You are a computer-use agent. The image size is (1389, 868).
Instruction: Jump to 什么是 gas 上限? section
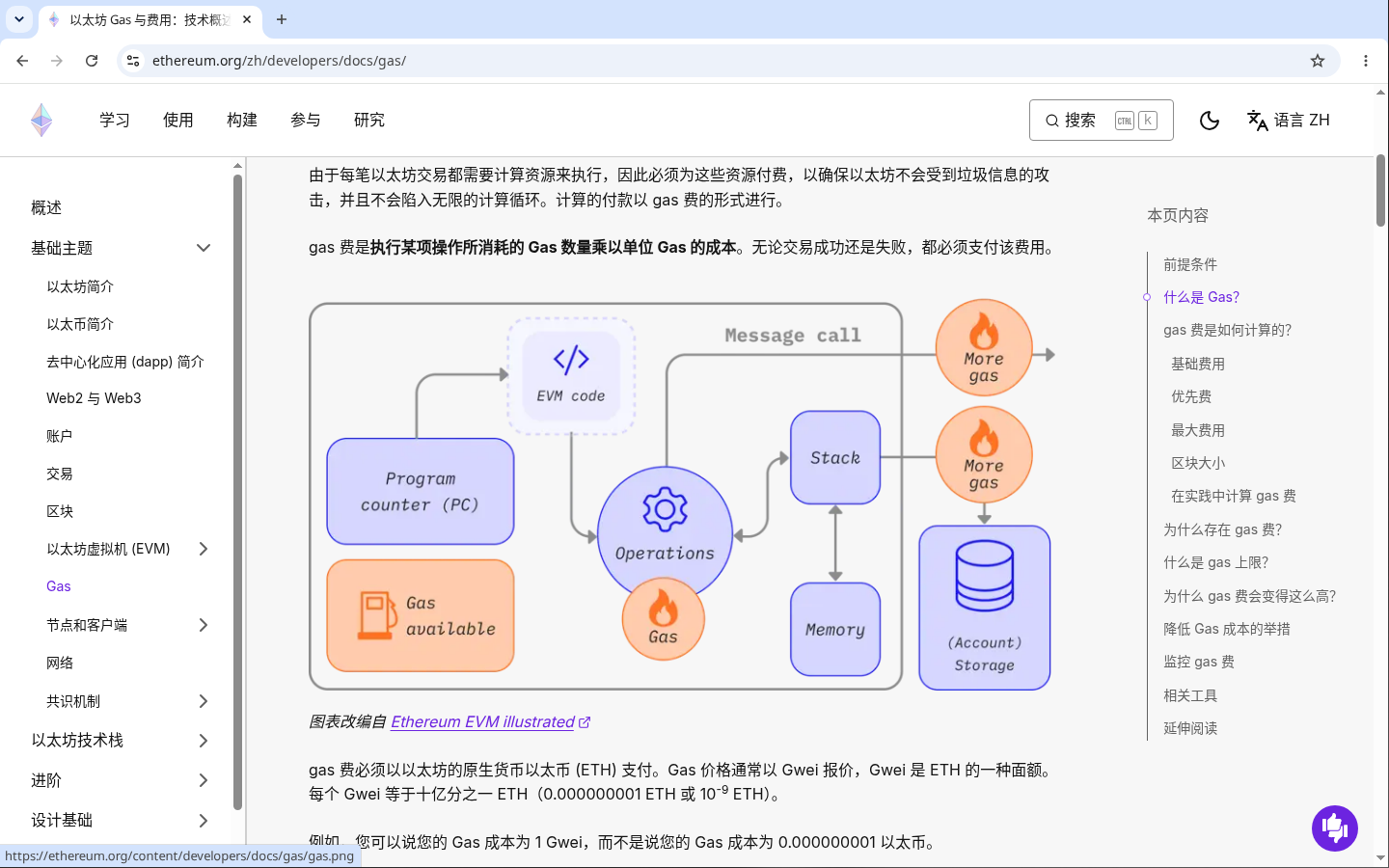coord(1215,562)
